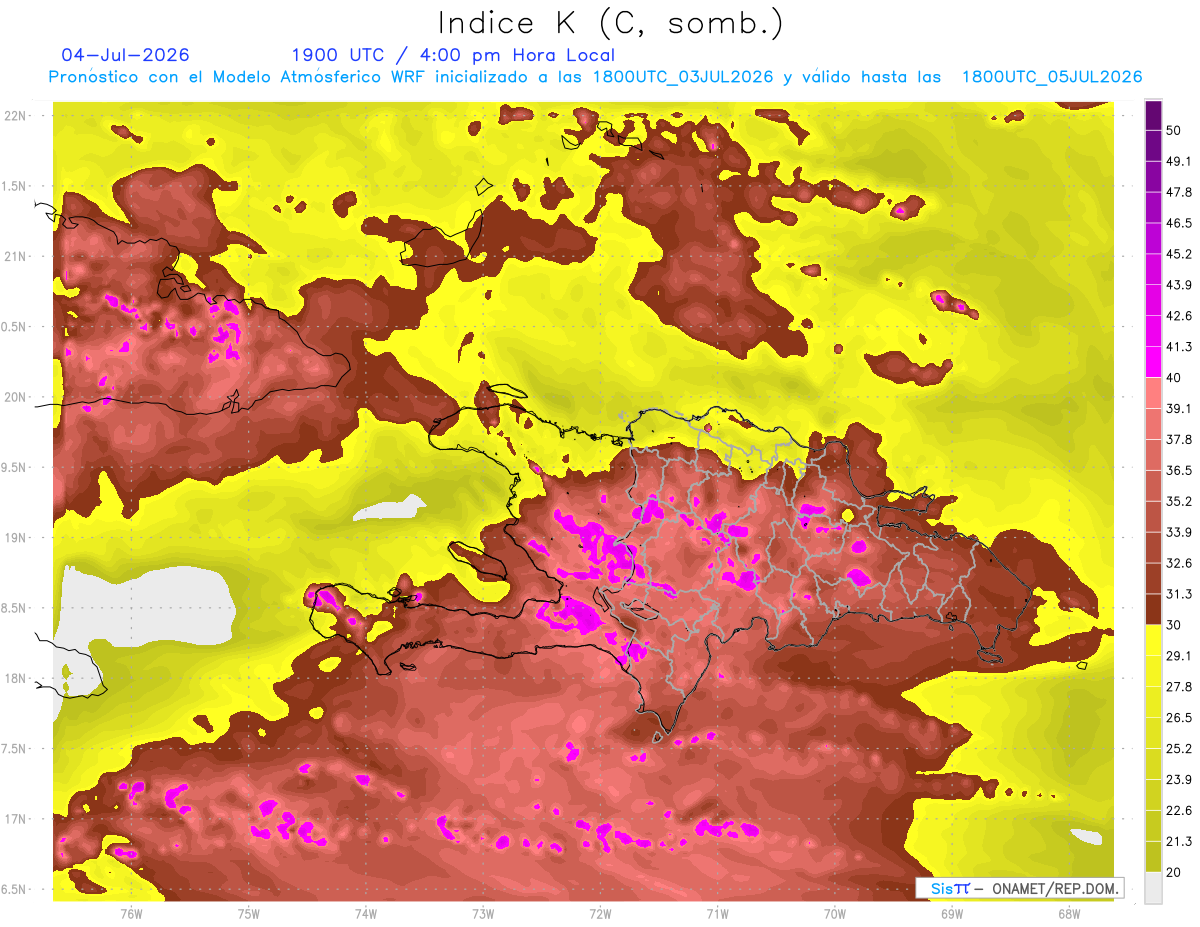Select legend value "41.3"
Screen dimensions: 1200x927
click(x=1178, y=347)
